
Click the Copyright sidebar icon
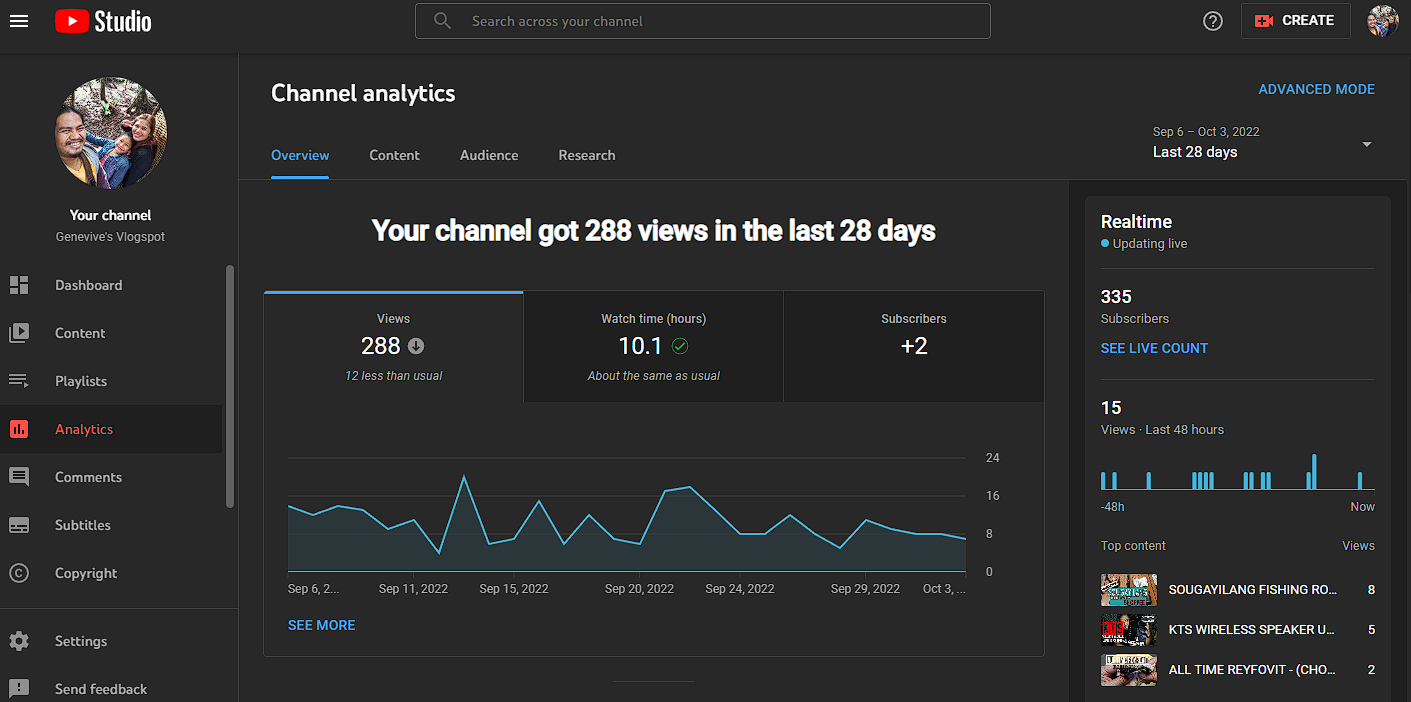19,573
